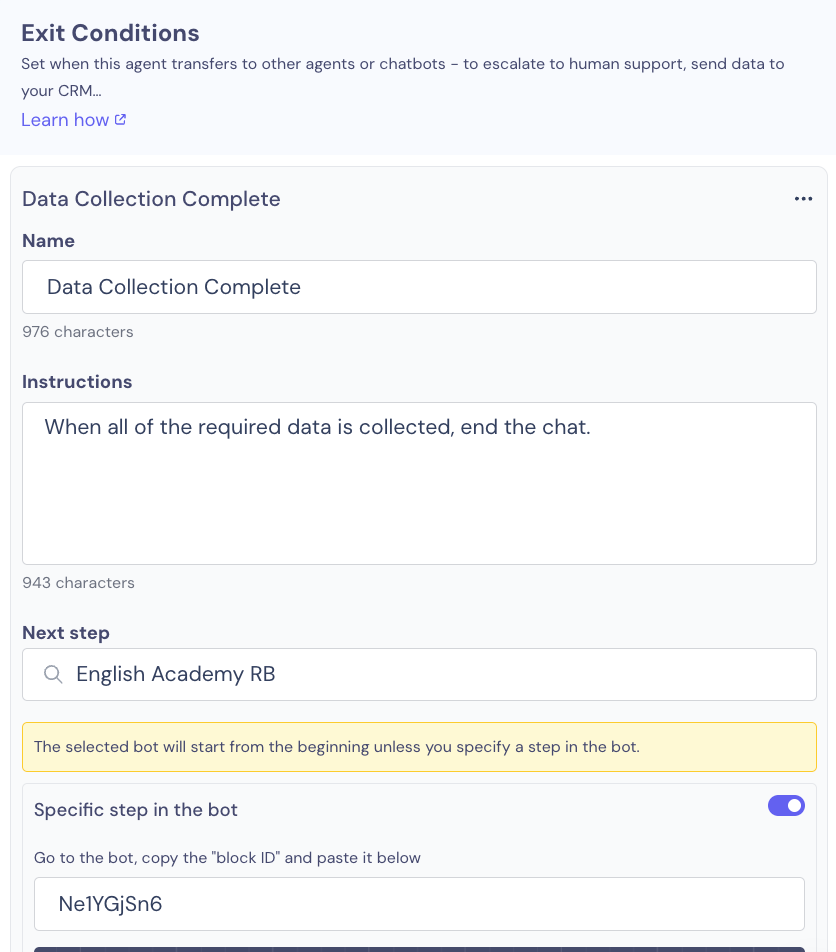
Task: Open the Next step English Academy RB selector
Action: click(420, 675)
